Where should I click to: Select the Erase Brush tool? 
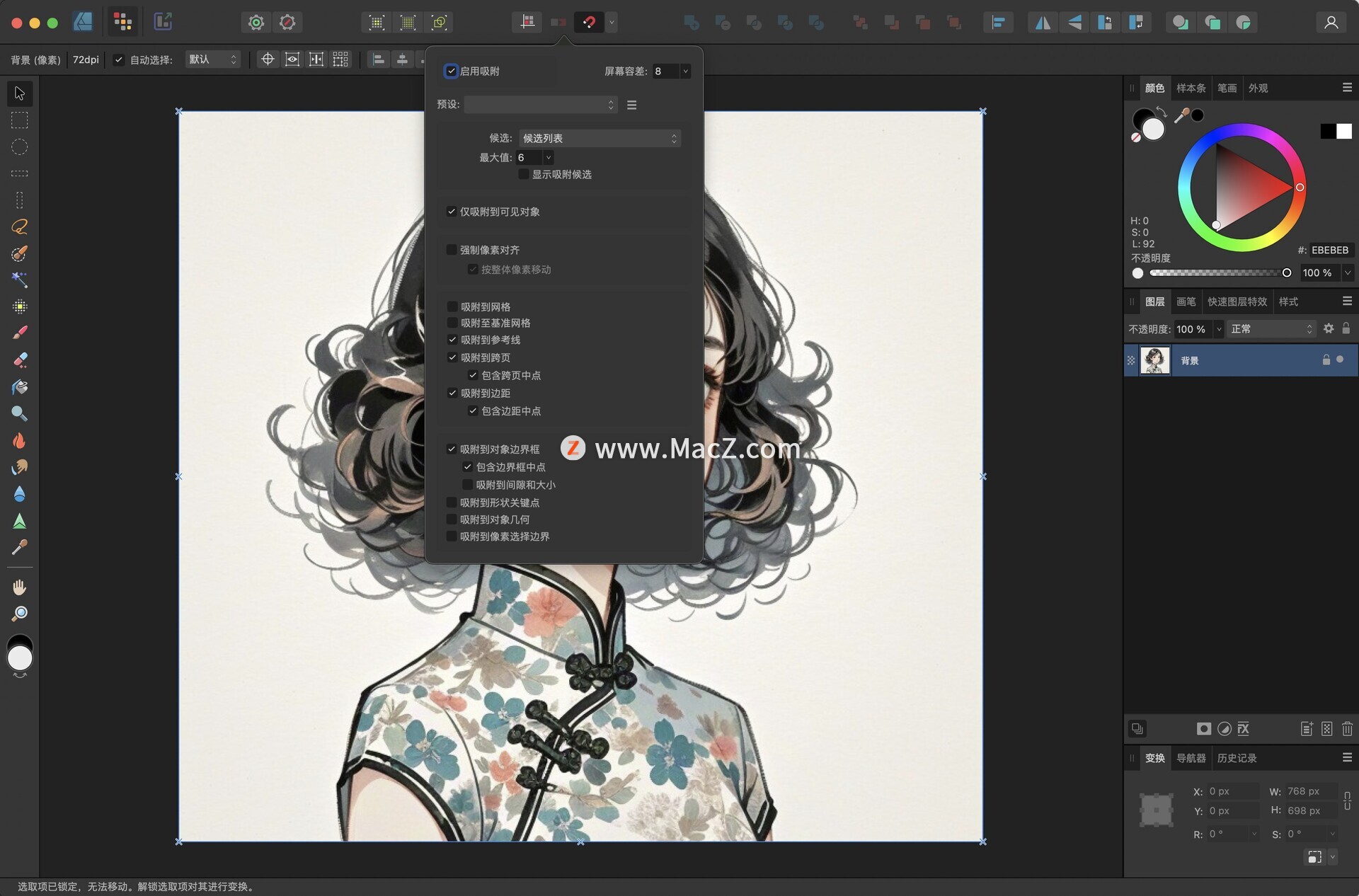(20, 360)
